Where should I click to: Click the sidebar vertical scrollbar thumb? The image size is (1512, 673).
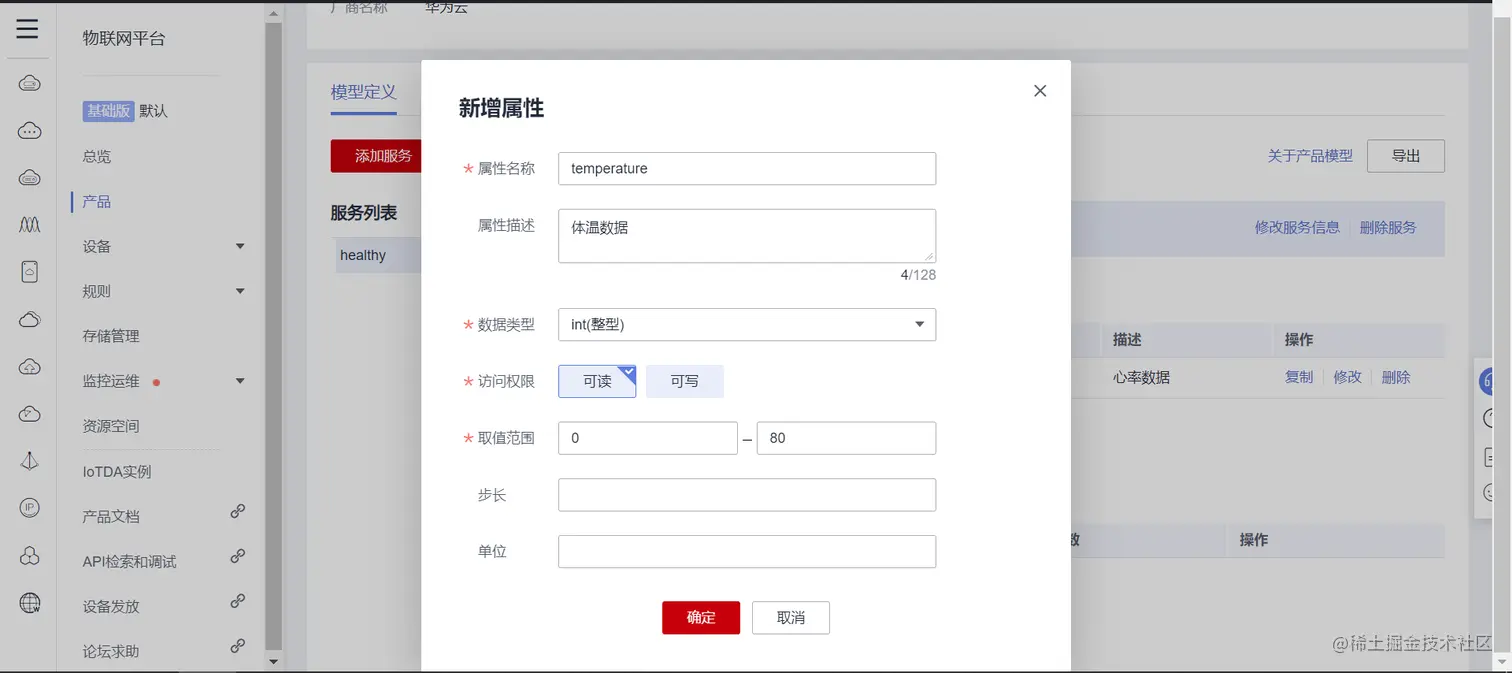(x=273, y=336)
